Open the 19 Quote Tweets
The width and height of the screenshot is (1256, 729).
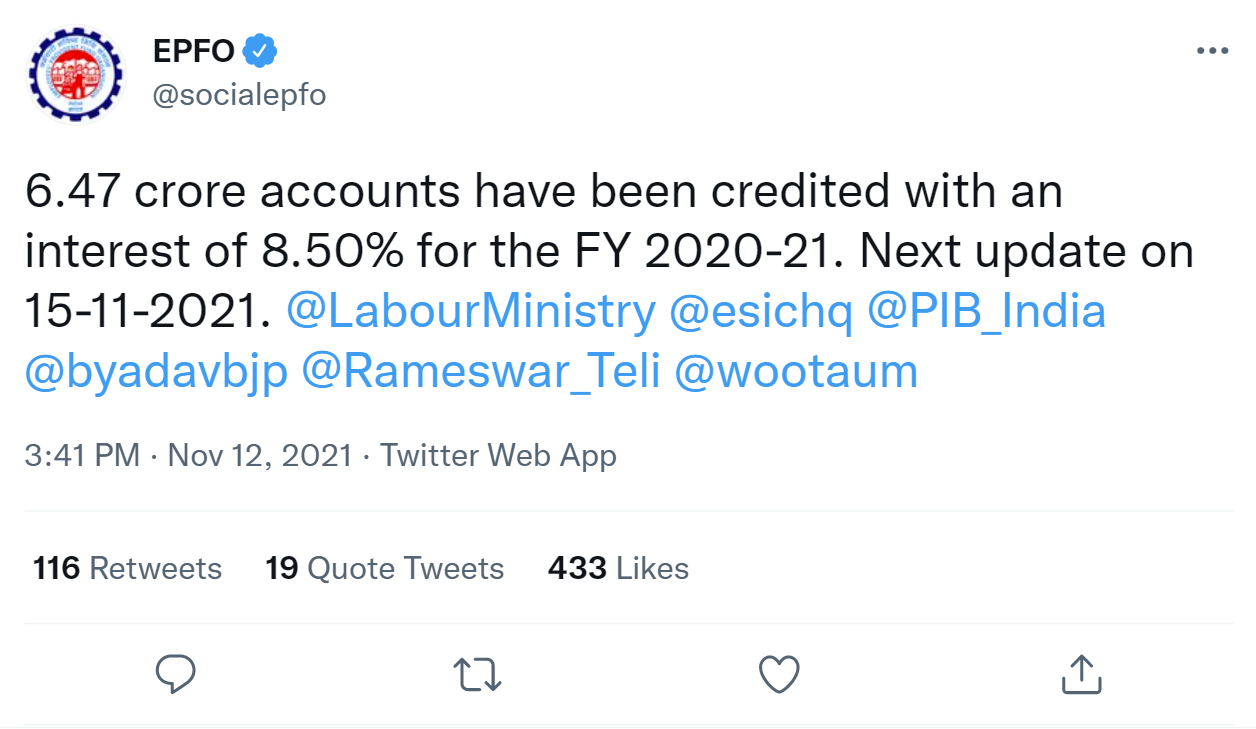pos(384,568)
